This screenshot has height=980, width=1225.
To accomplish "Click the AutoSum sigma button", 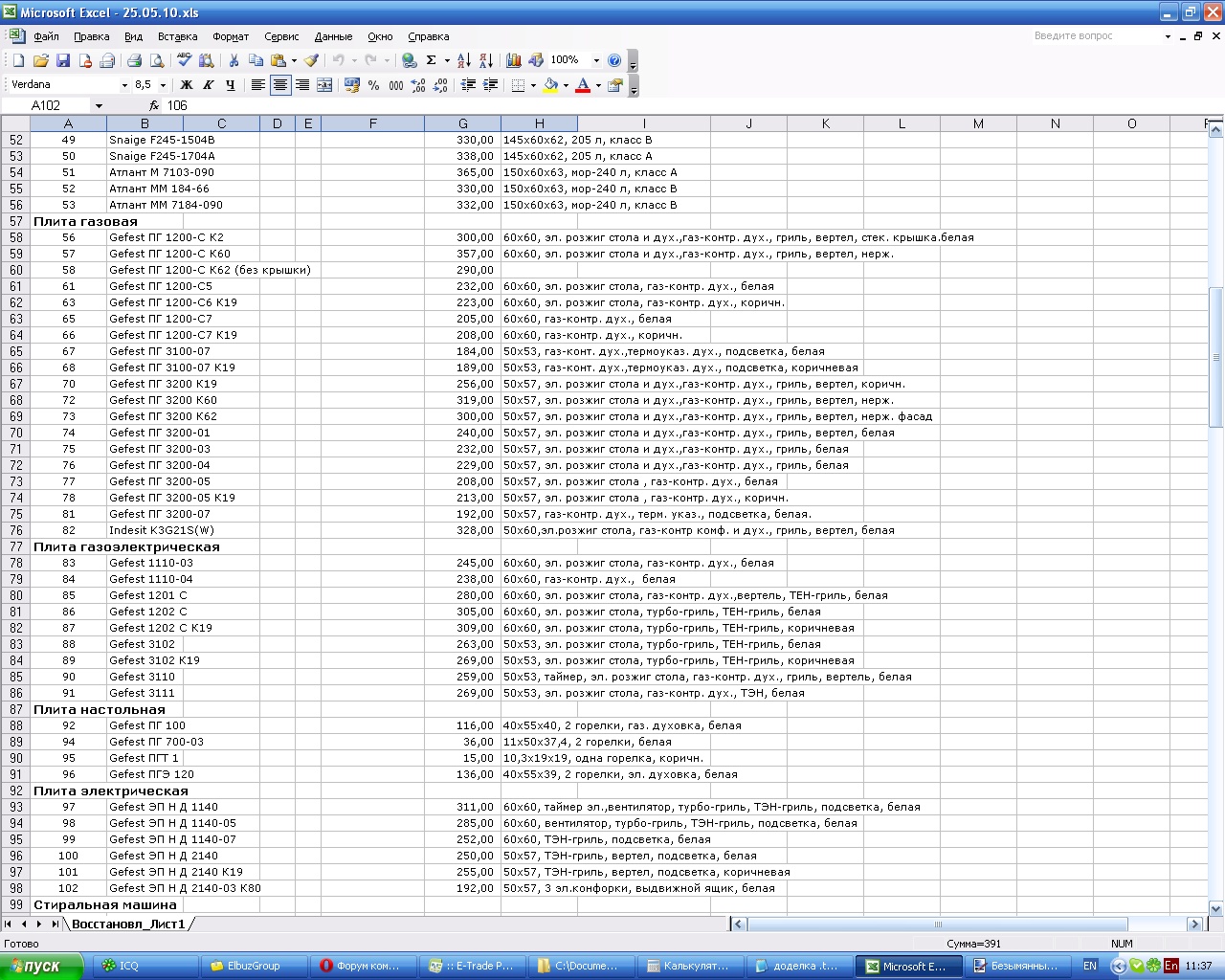I will (432, 60).
